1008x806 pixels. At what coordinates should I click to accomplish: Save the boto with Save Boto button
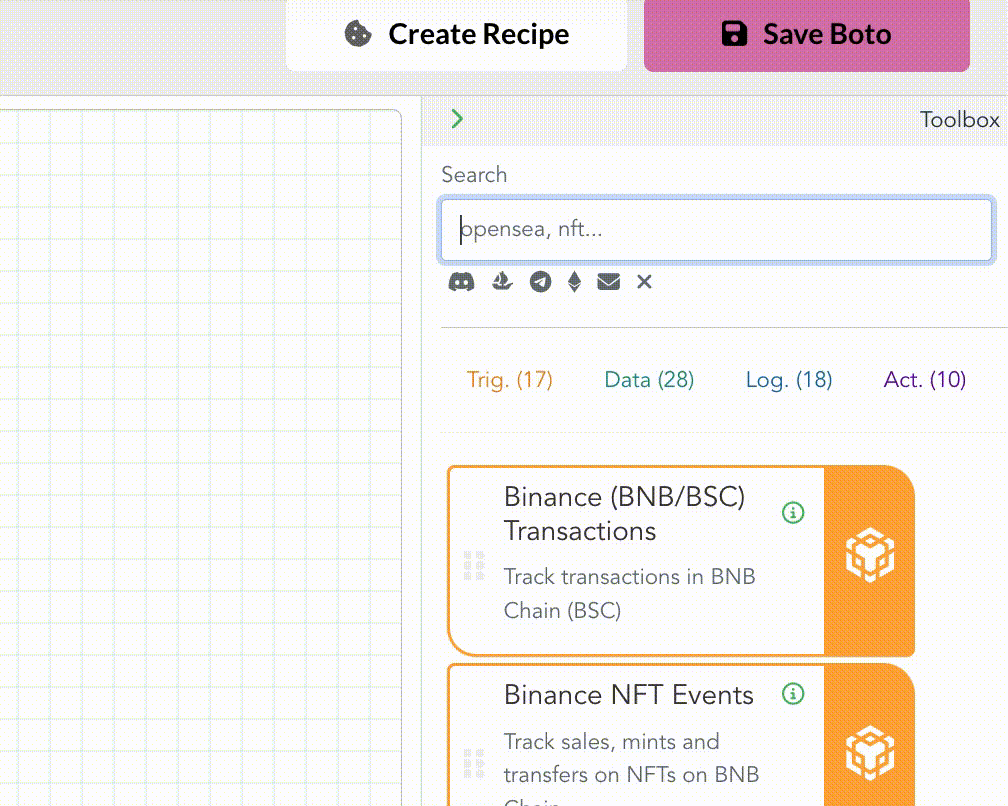[807, 34]
